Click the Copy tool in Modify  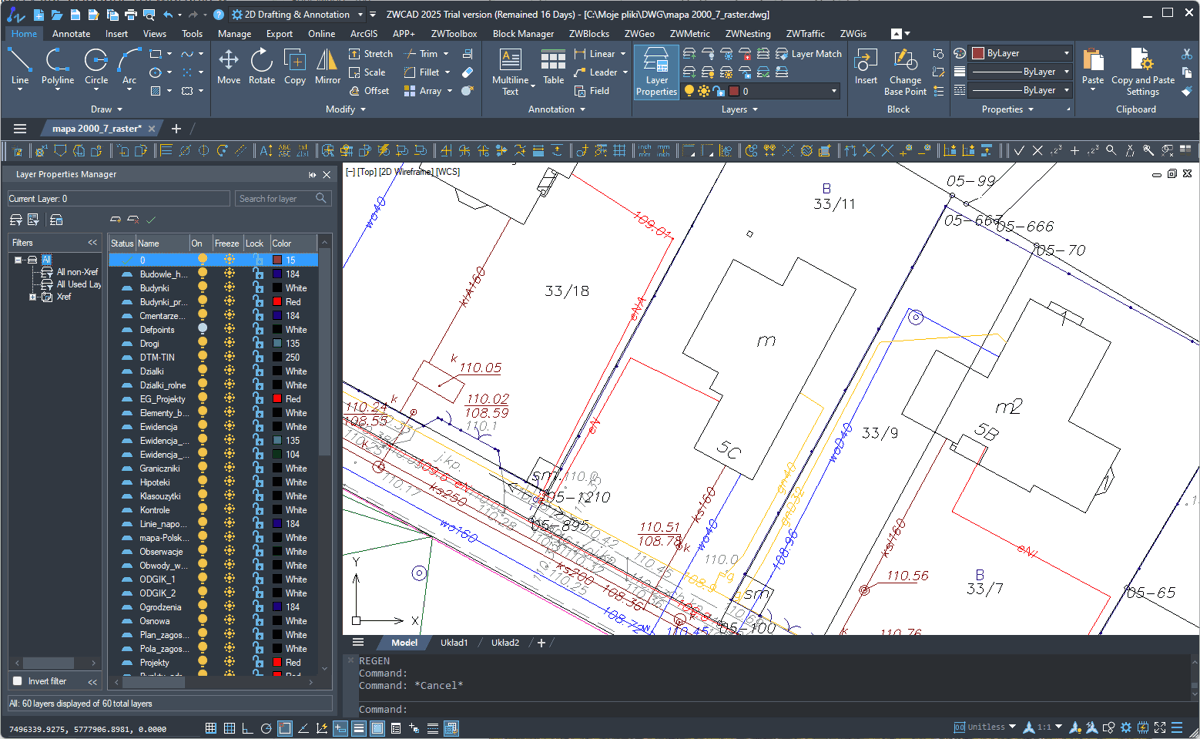[x=295, y=66]
